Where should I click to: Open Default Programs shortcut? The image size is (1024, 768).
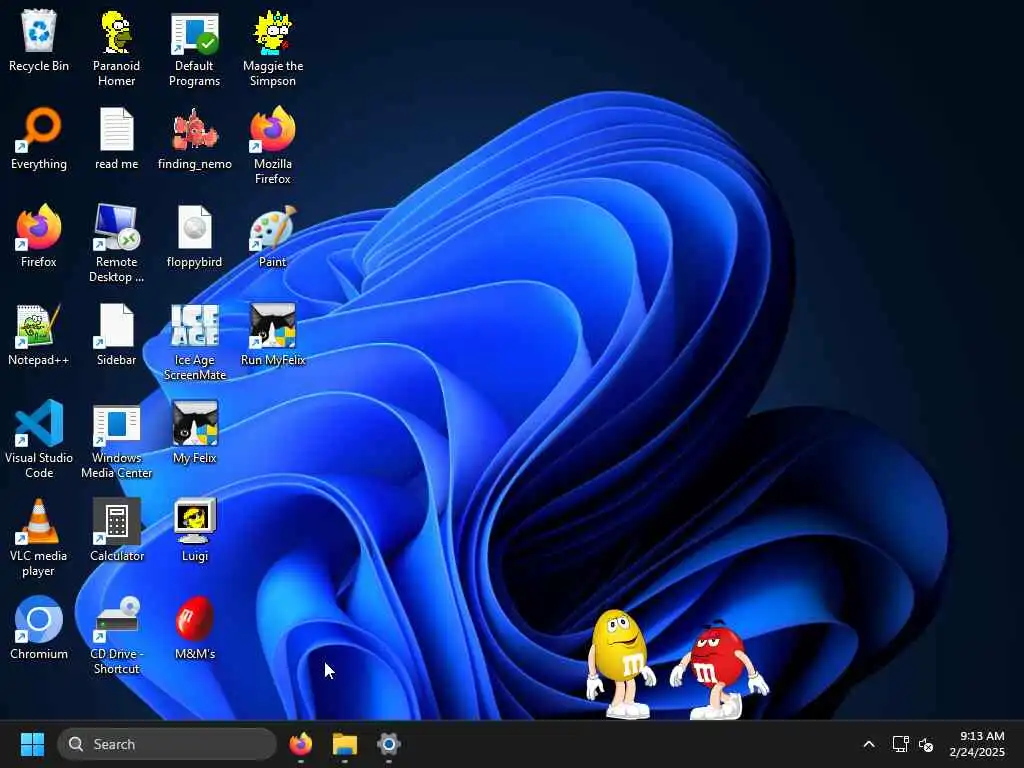coord(194,48)
